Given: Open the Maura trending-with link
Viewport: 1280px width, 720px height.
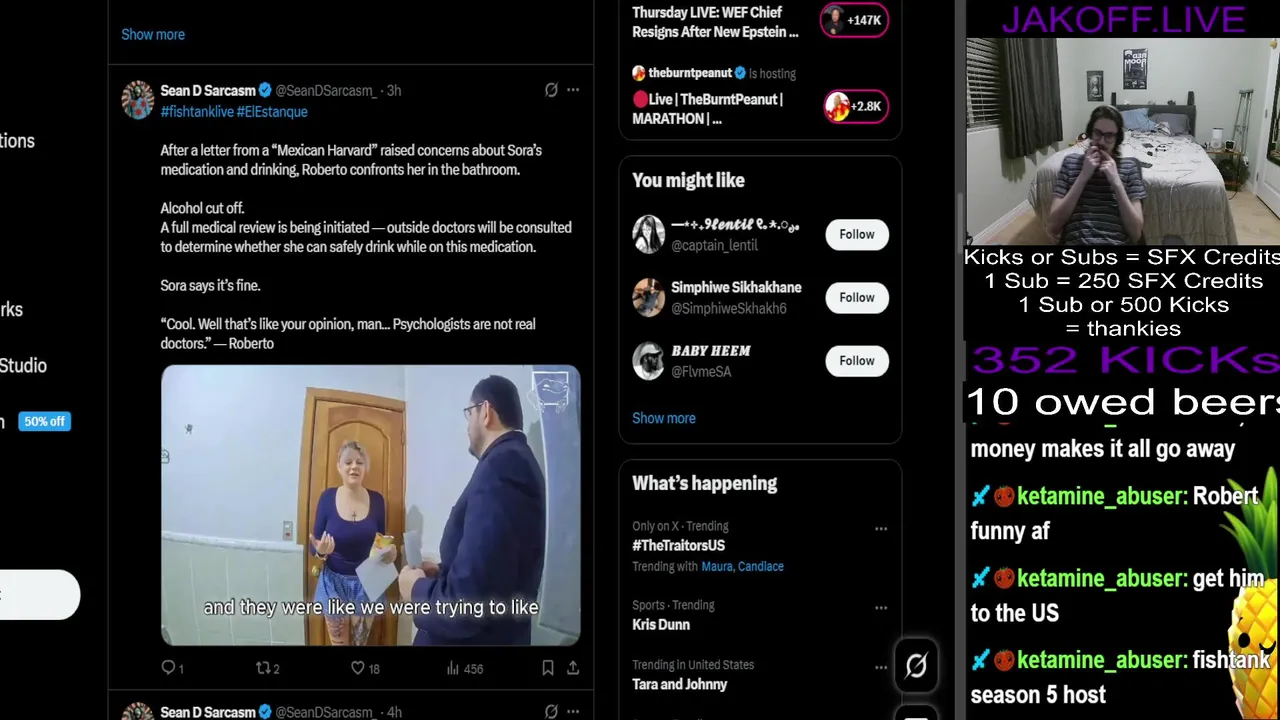Looking at the screenshot, I should tap(717, 566).
